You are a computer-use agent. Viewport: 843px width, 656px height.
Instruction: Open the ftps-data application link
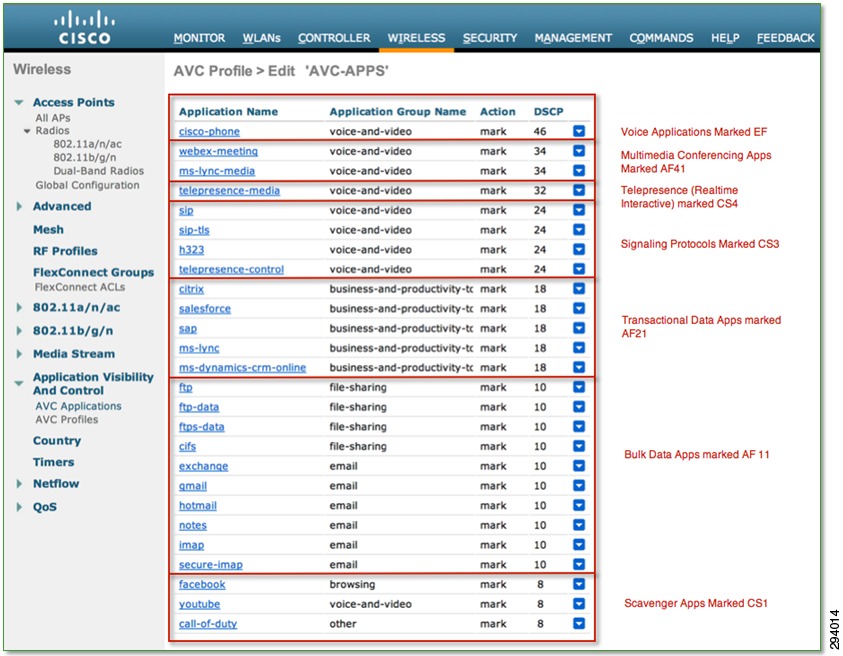tap(202, 427)
